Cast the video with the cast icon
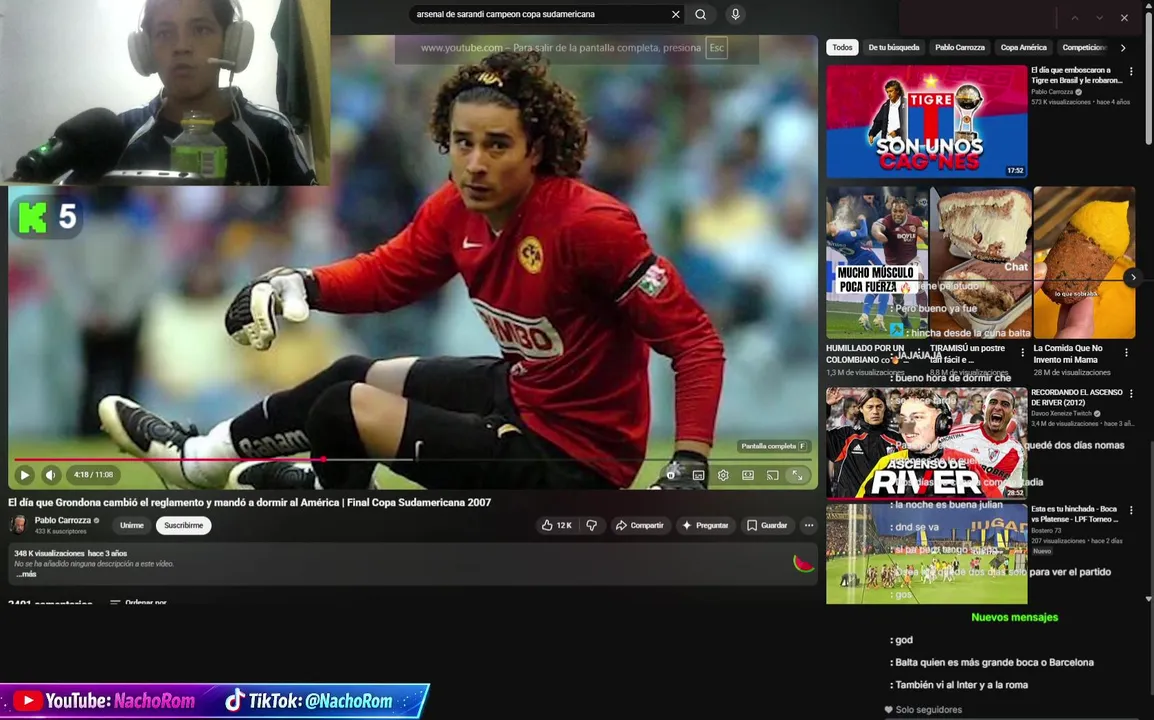The image size is (1154, 720). 772,475
